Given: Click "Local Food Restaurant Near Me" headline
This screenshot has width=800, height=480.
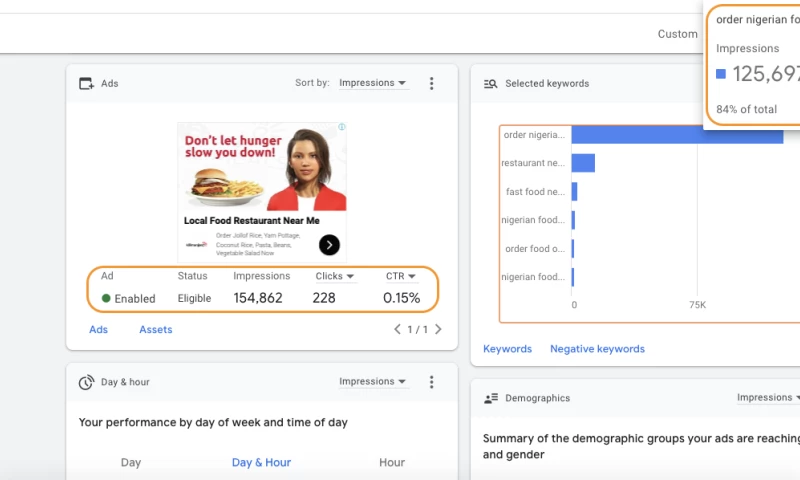Looking at the screenshot, I should tap(252, 220).
